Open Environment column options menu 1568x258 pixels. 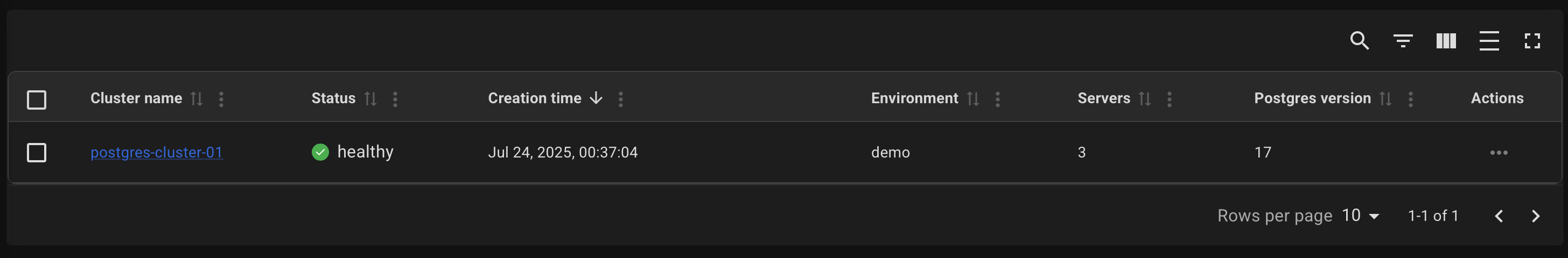[997, 99]
